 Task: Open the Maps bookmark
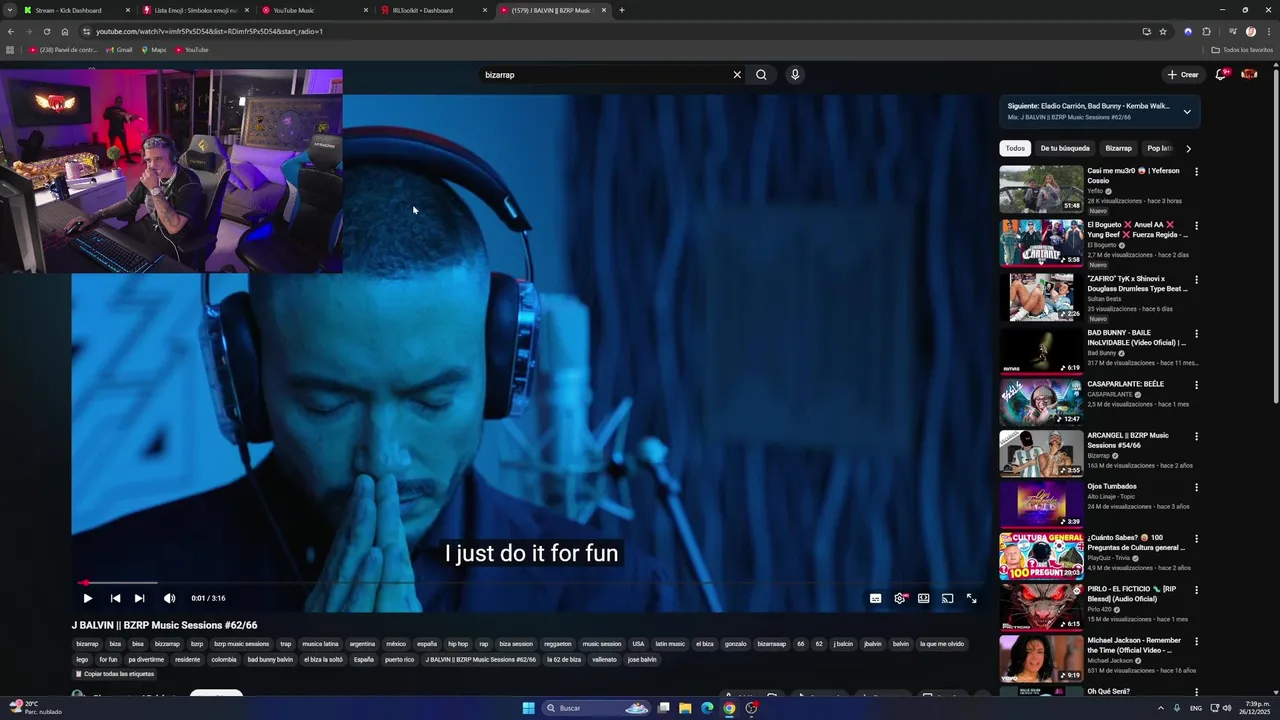[153, 50]
